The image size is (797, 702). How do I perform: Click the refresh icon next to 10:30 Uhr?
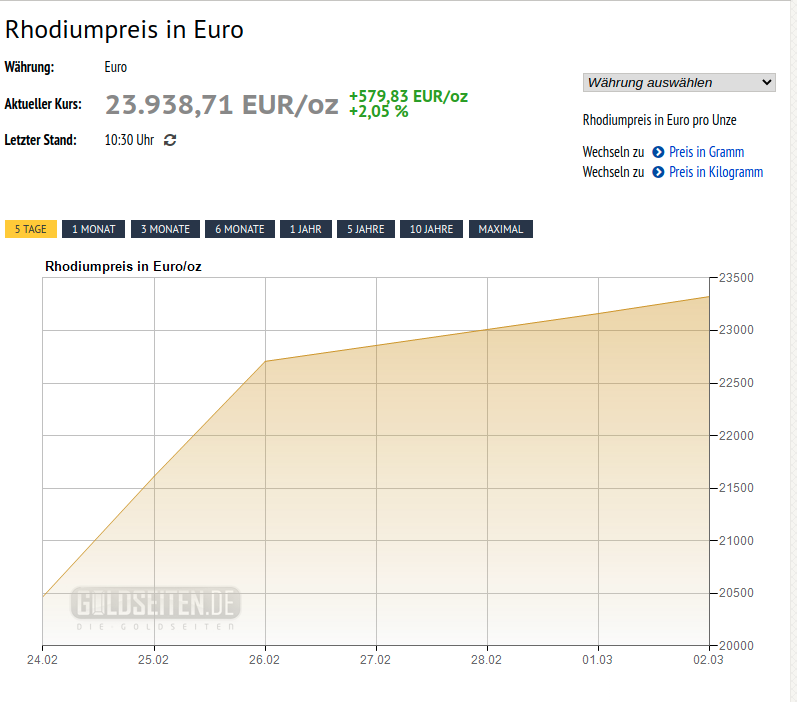[x=170, y=140]
